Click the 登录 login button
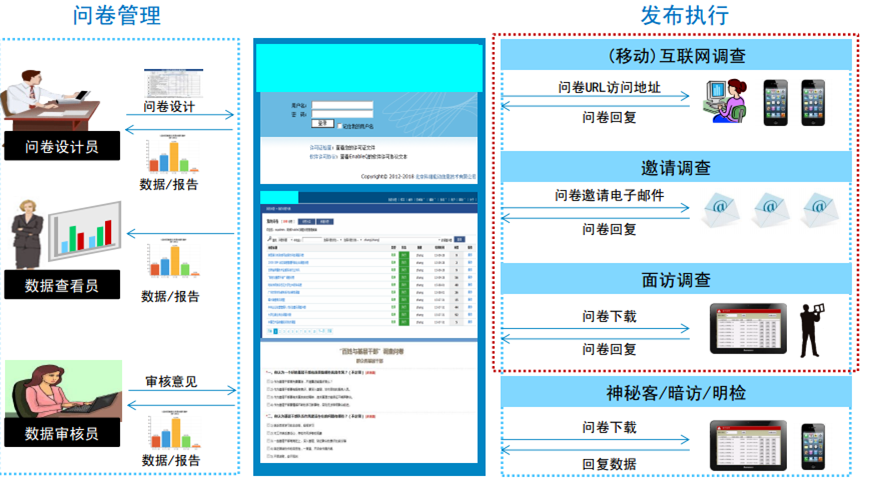The height and width of the screenshot is (481, 872). (323, 123)
